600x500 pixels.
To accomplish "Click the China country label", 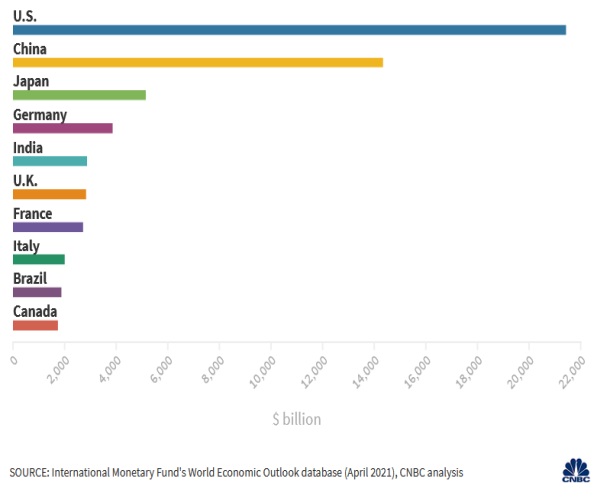I will (30, 48).
